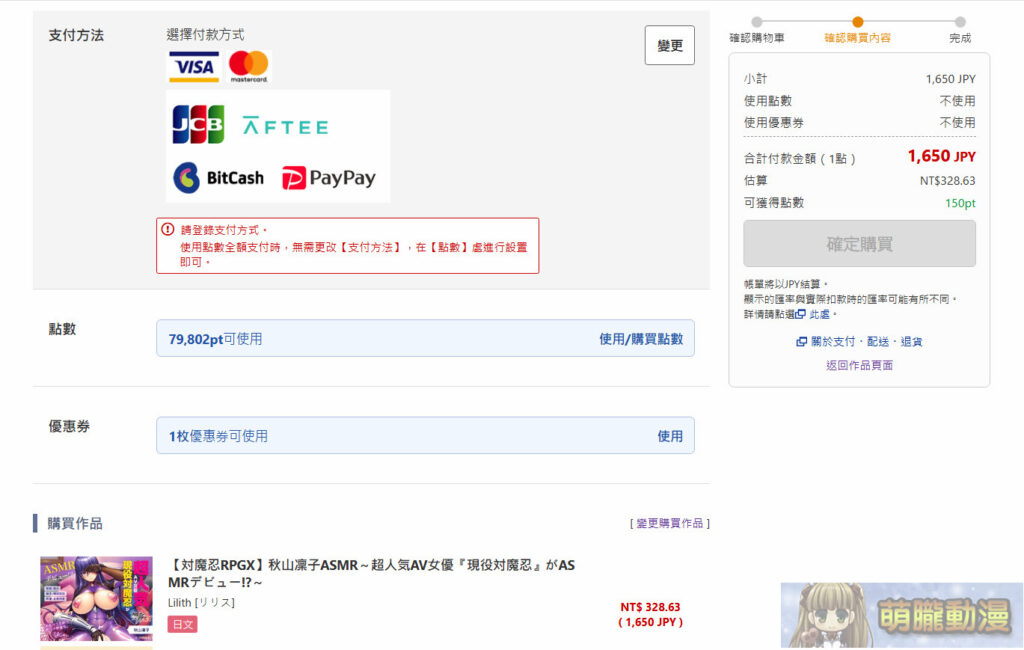The width and height of the screenshot is (1024, 650).
Task: Choose the PayPay payment logo
Action: pos(328,178)
